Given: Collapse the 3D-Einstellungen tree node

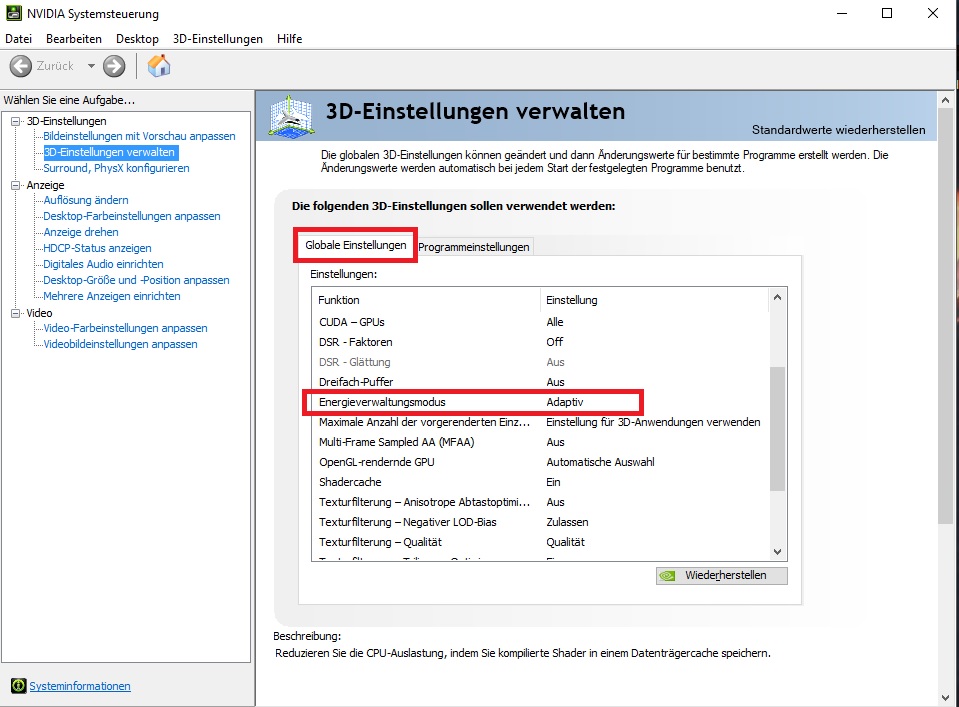Looking at the screenshot, I should pos(16,121).
